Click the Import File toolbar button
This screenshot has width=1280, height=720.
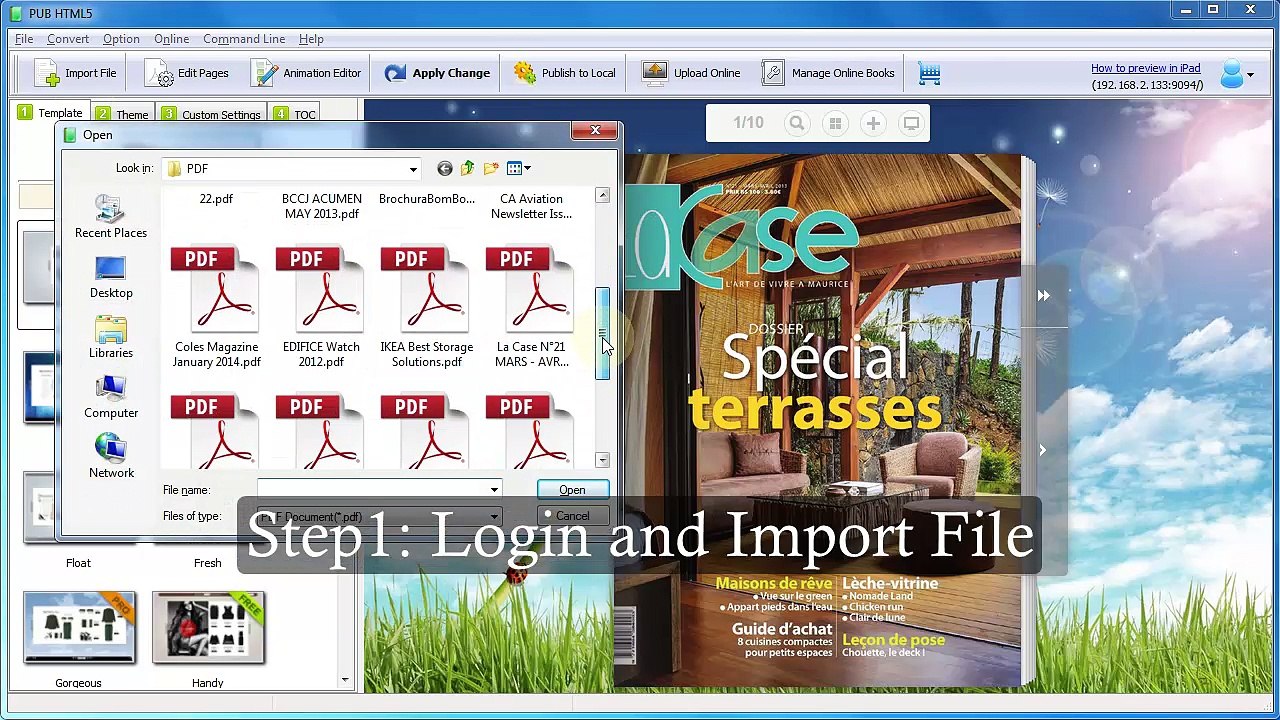(x=75, y=73)
